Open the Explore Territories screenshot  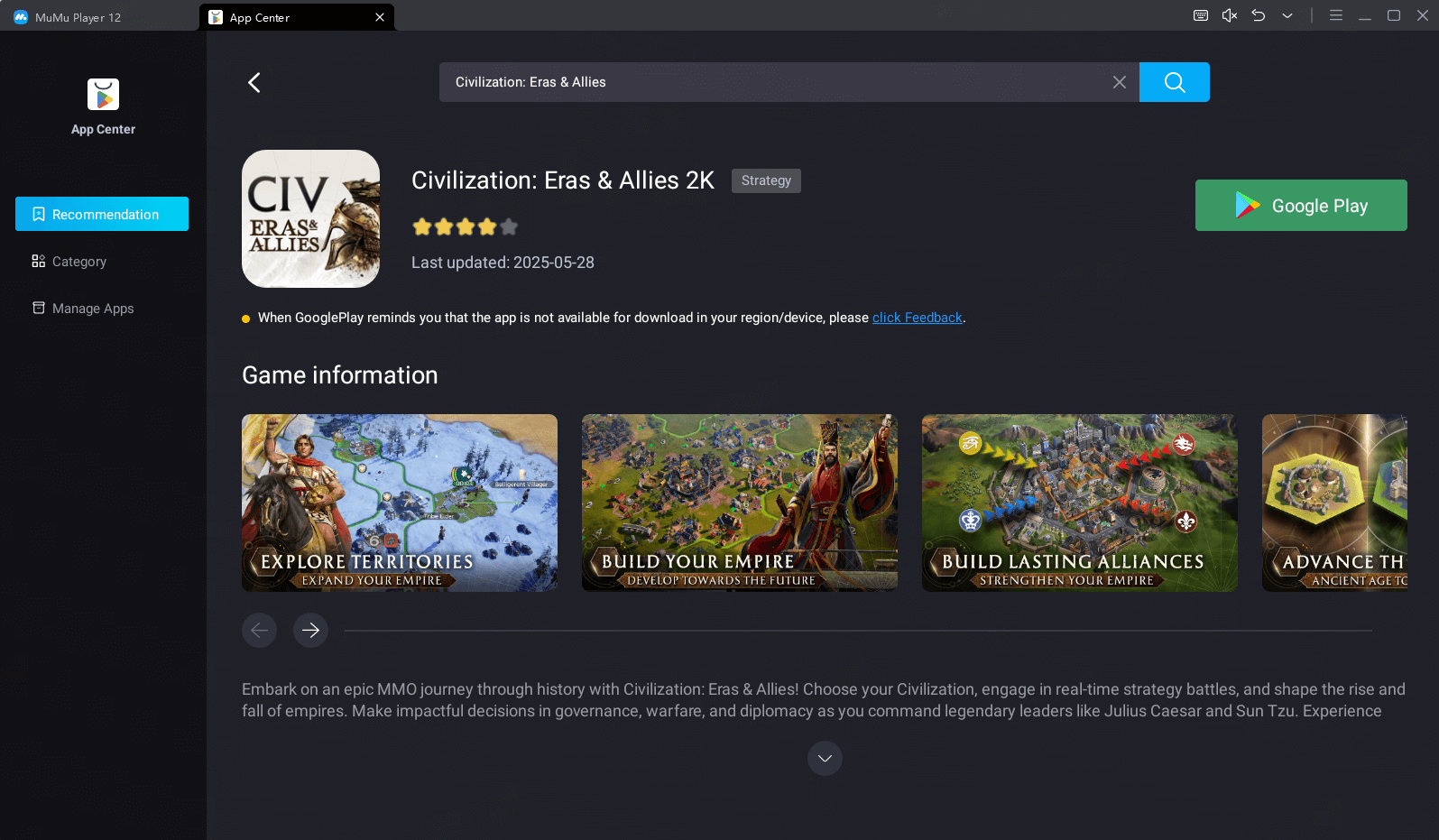pyautogui.click(x=400, y=503)
